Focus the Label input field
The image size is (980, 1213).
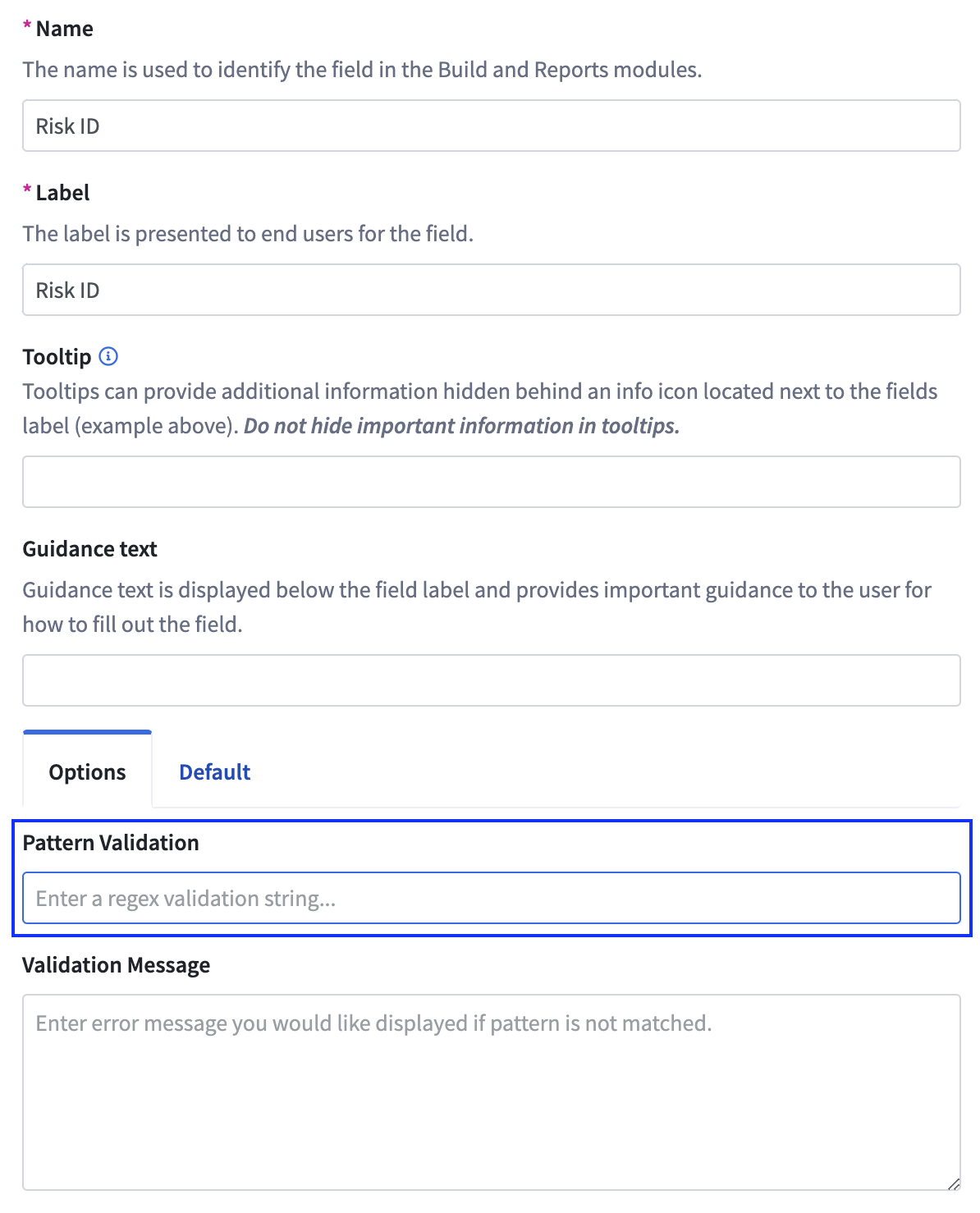(491, 290)
